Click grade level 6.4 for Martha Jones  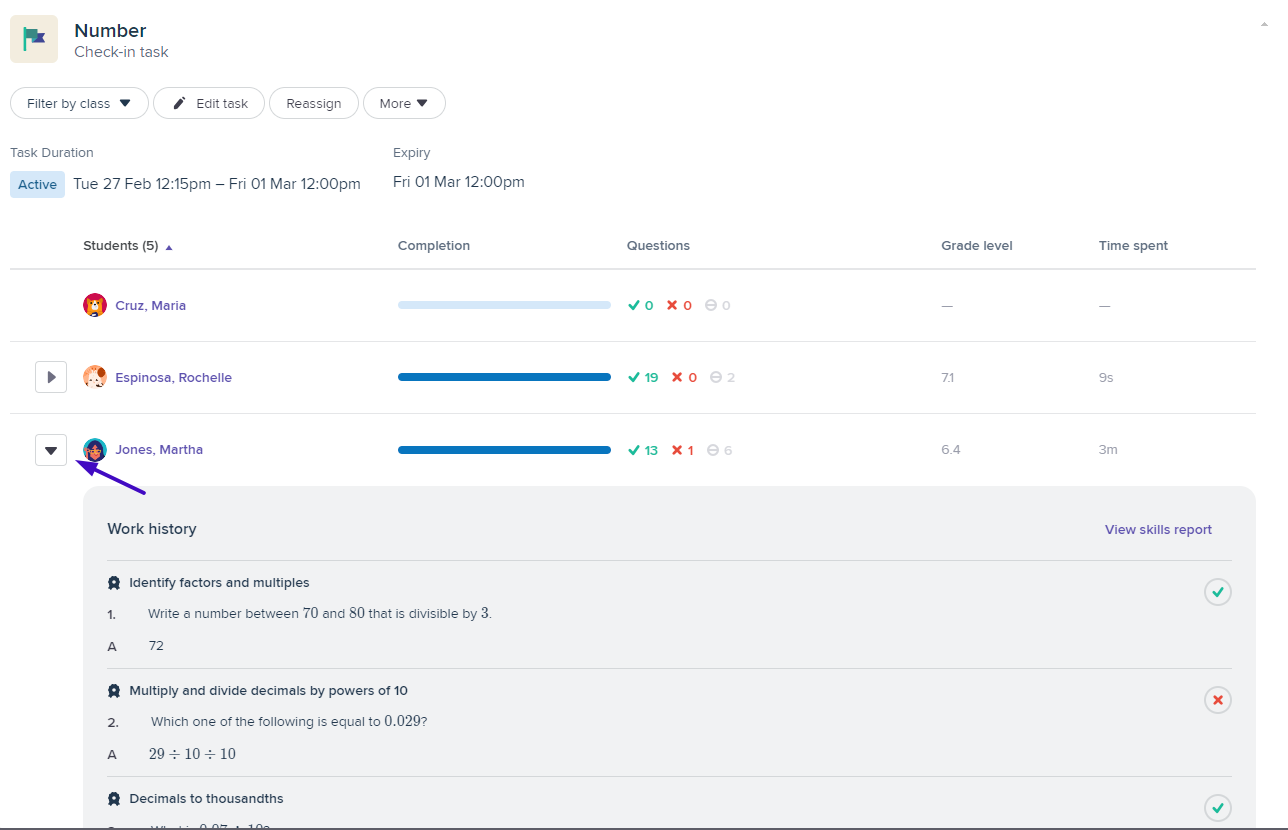[x=950, y=450]
